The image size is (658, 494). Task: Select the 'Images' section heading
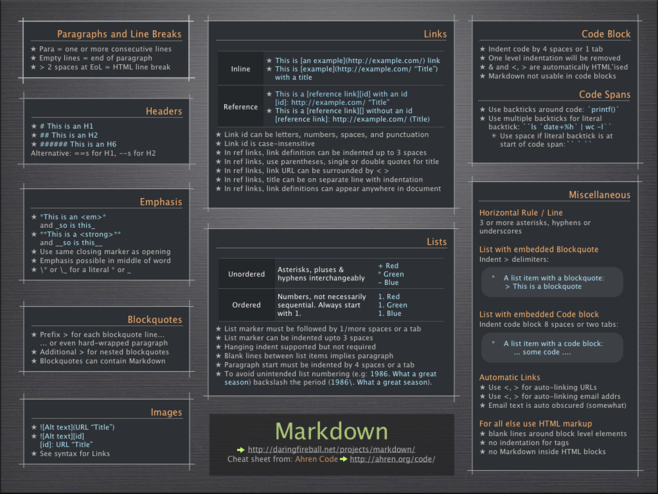click(x=166, y=413)
